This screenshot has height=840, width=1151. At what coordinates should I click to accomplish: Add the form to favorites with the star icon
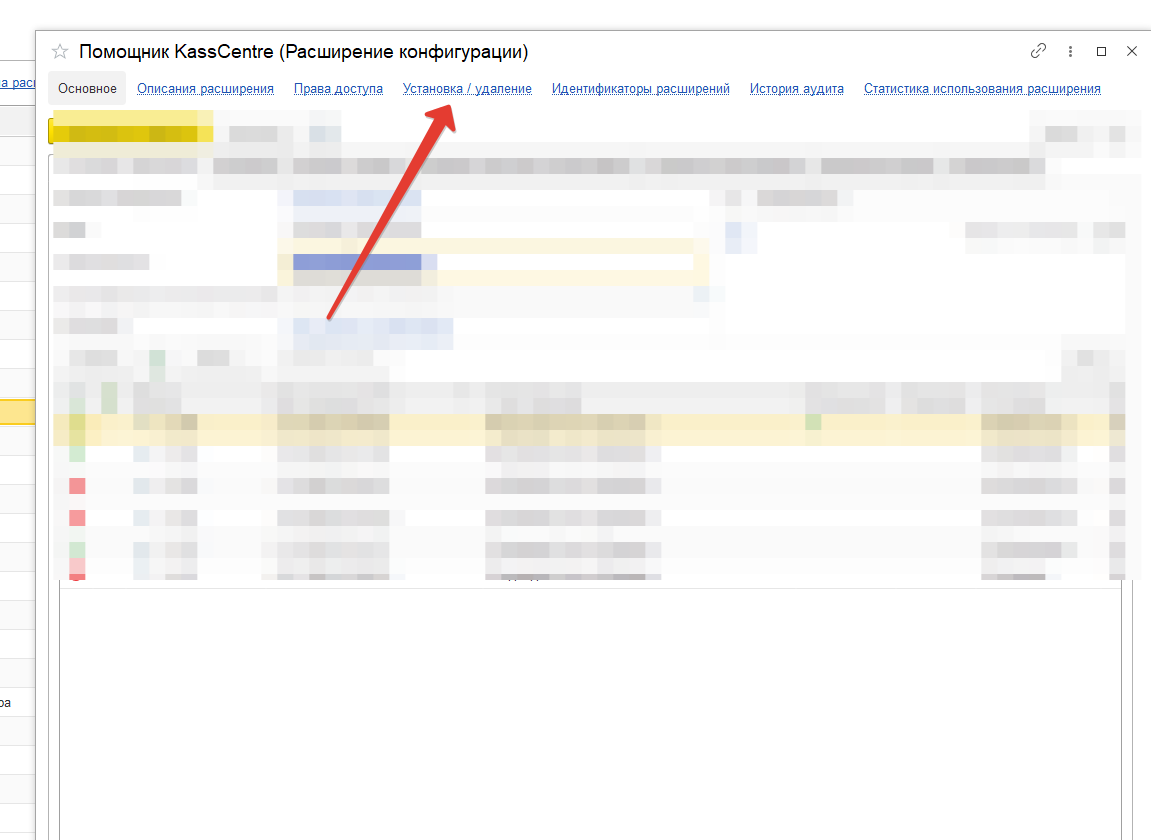[60, 52]
